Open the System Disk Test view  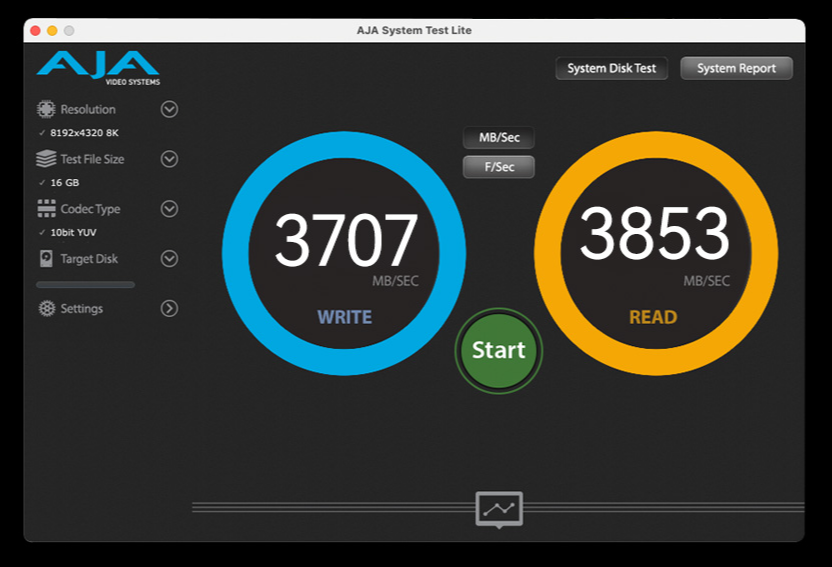611,68
